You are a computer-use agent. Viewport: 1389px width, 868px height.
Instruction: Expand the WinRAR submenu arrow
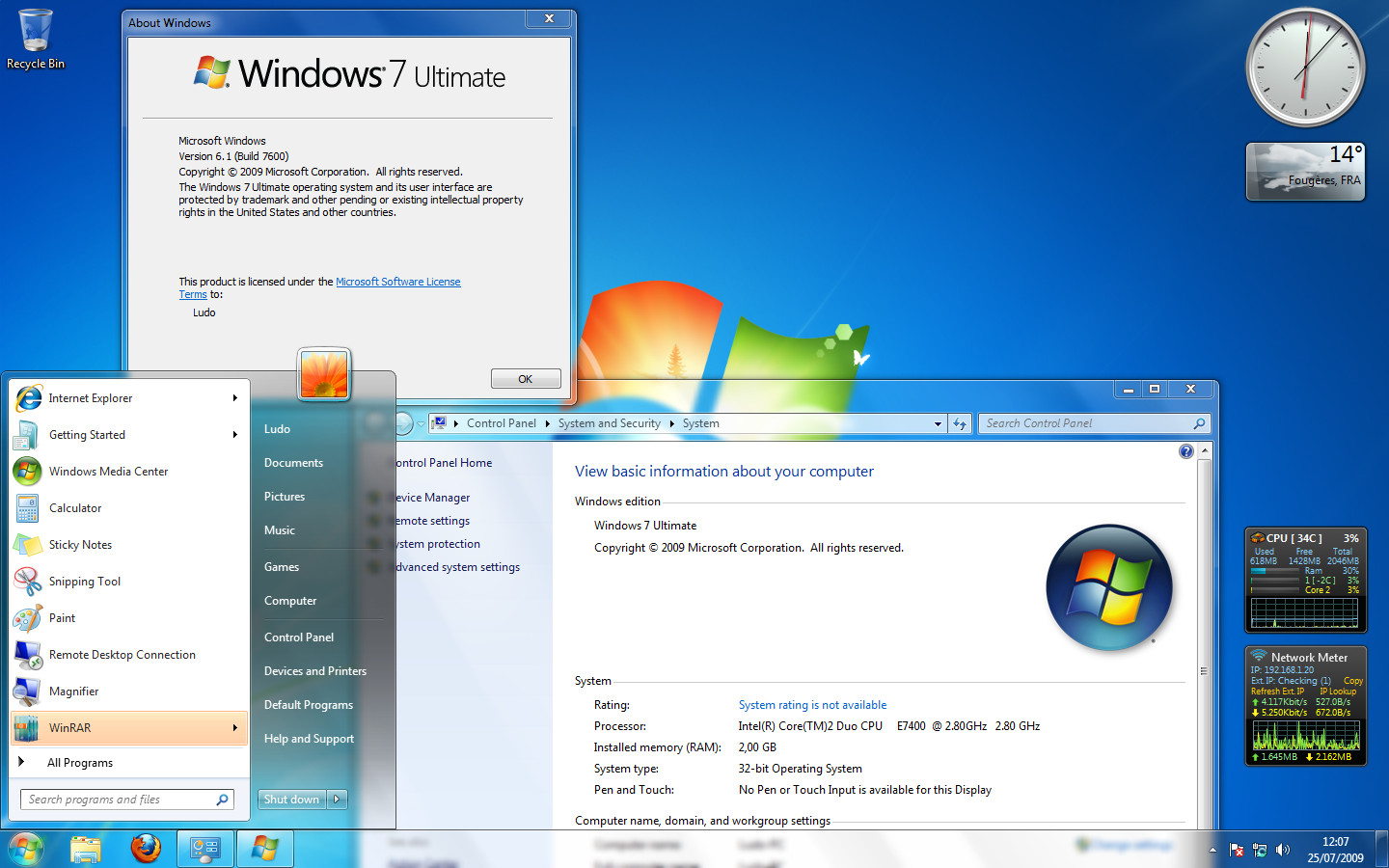coord(234,728)
